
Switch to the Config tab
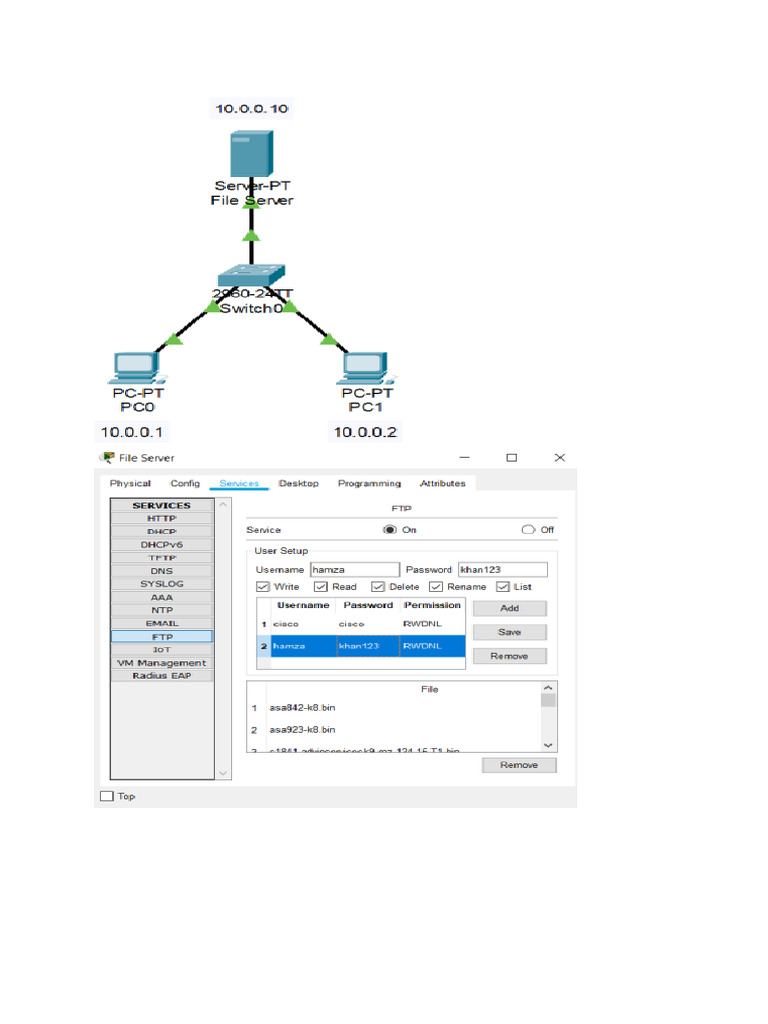(x=185, y=483)
